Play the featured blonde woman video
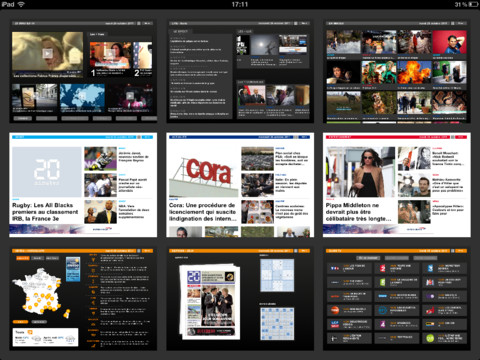The height and width of the screenshot is (360, 480). click(x=48, y=53)
